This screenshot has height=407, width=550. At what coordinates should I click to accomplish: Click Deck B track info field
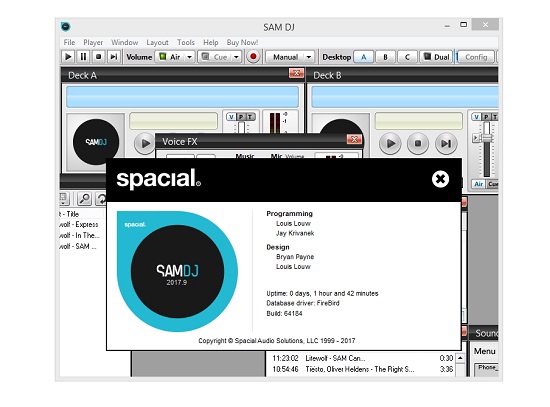click(419, 121)
